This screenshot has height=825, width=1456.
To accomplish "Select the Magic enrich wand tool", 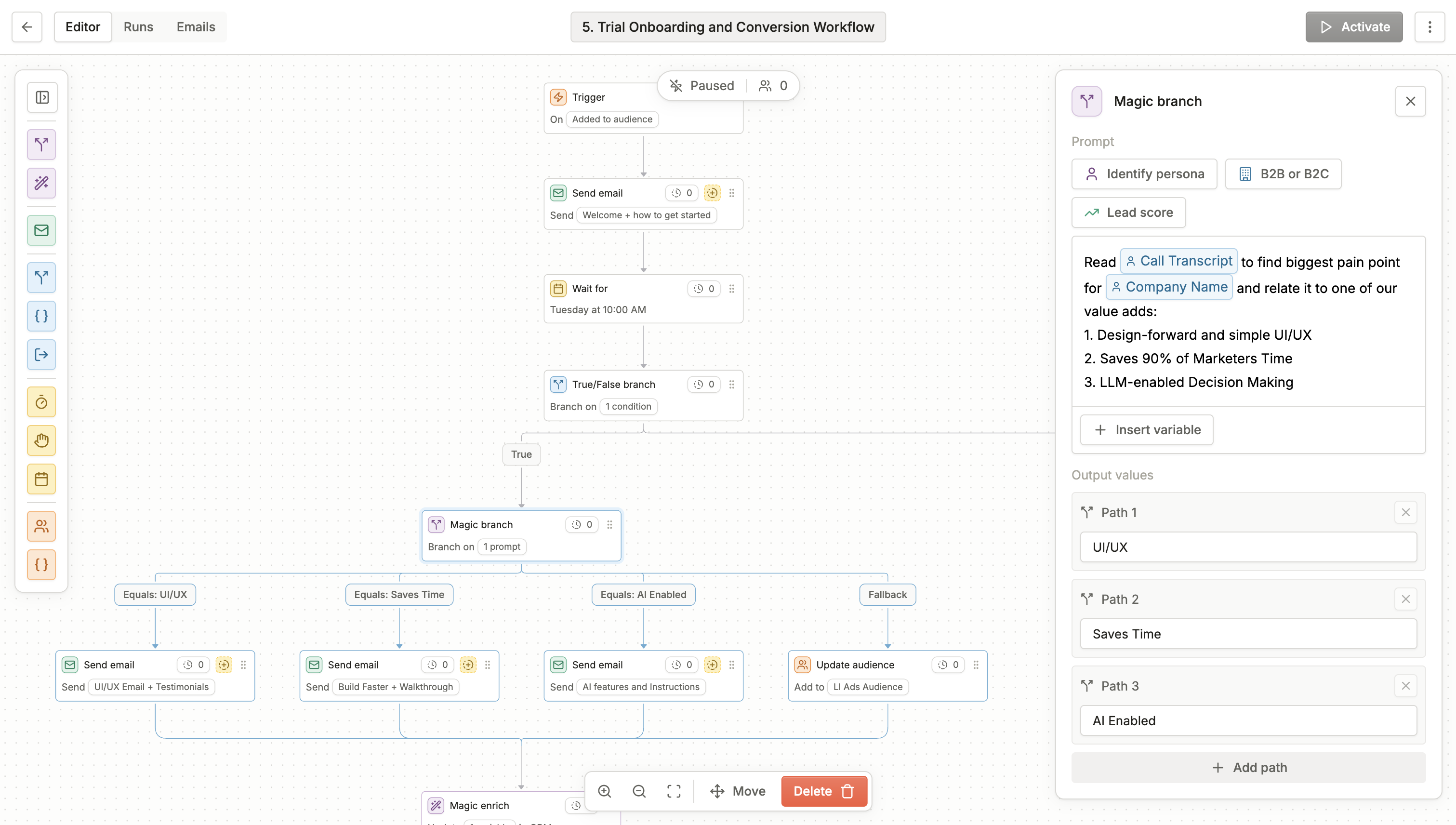I will click(41, 183).
